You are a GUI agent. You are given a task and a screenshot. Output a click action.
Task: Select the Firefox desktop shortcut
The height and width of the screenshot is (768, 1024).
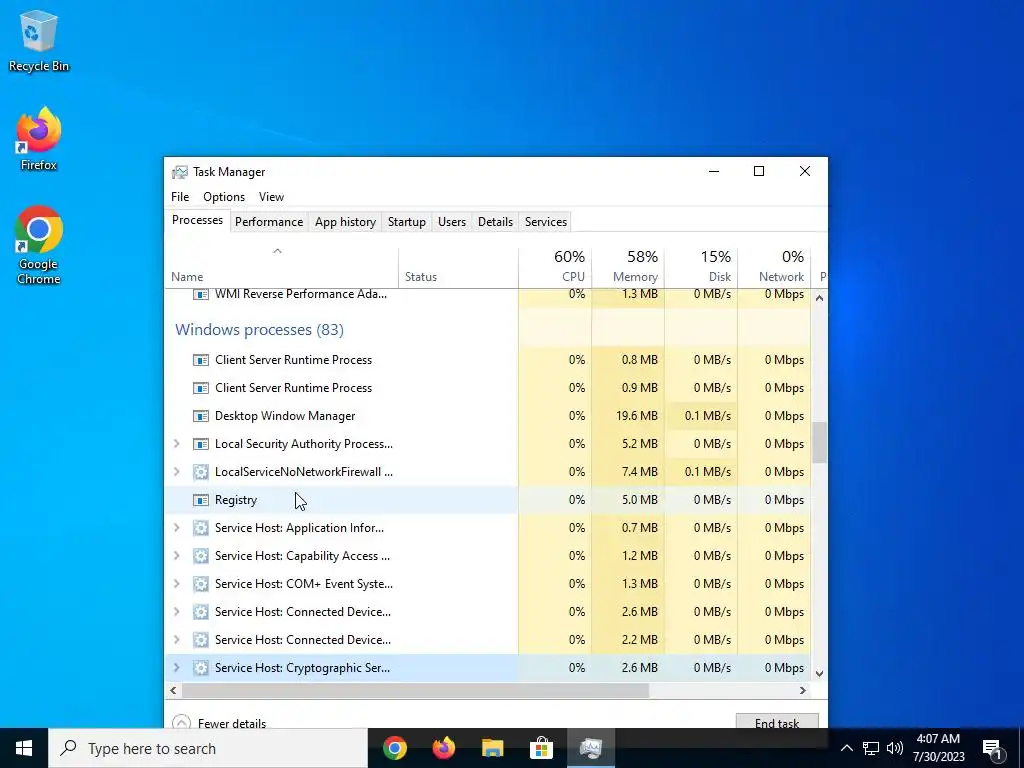click(x=39, y=139)
